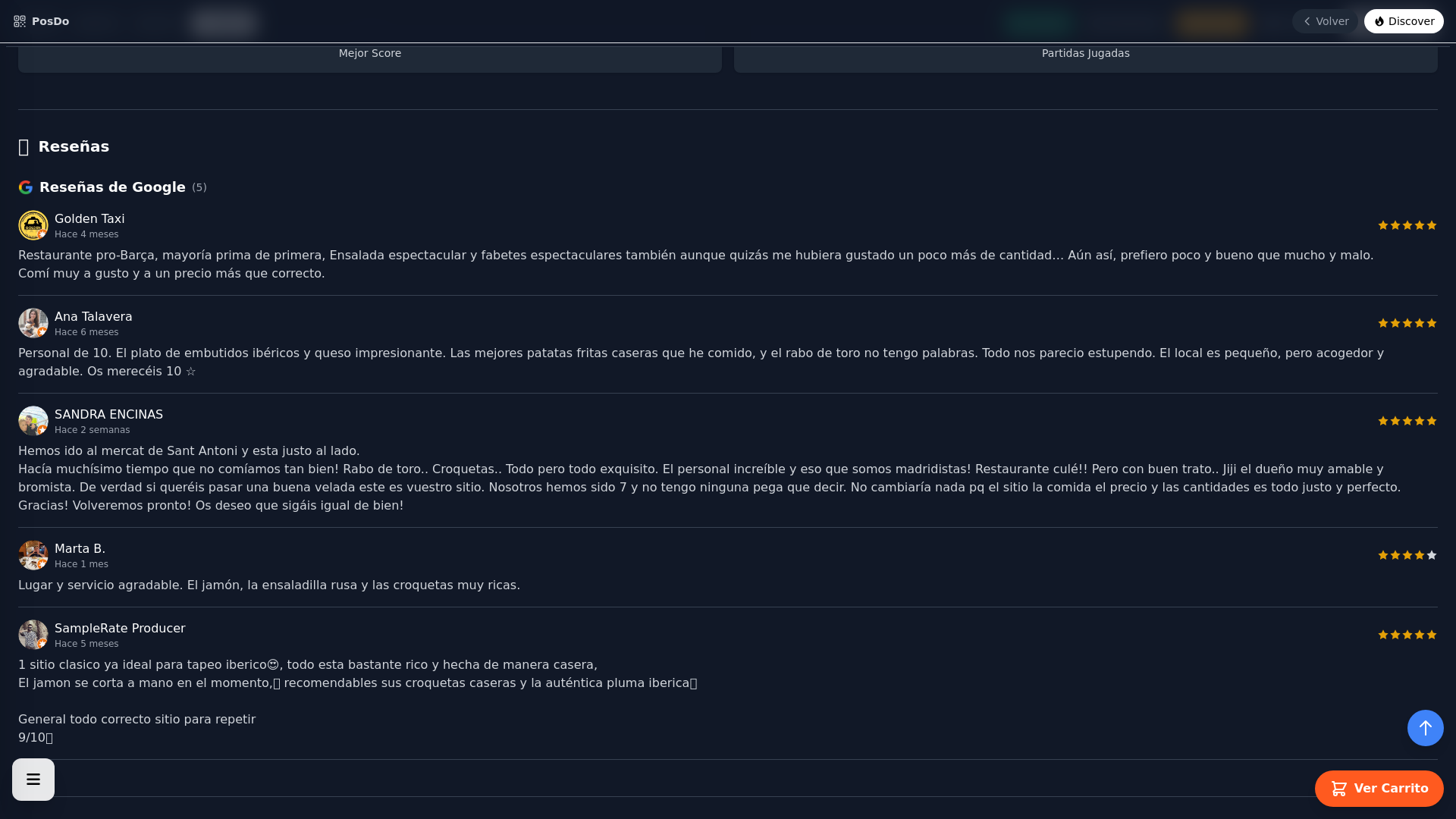Click the 'Hace 5 meses' timestamp

[x=86, y=644]
